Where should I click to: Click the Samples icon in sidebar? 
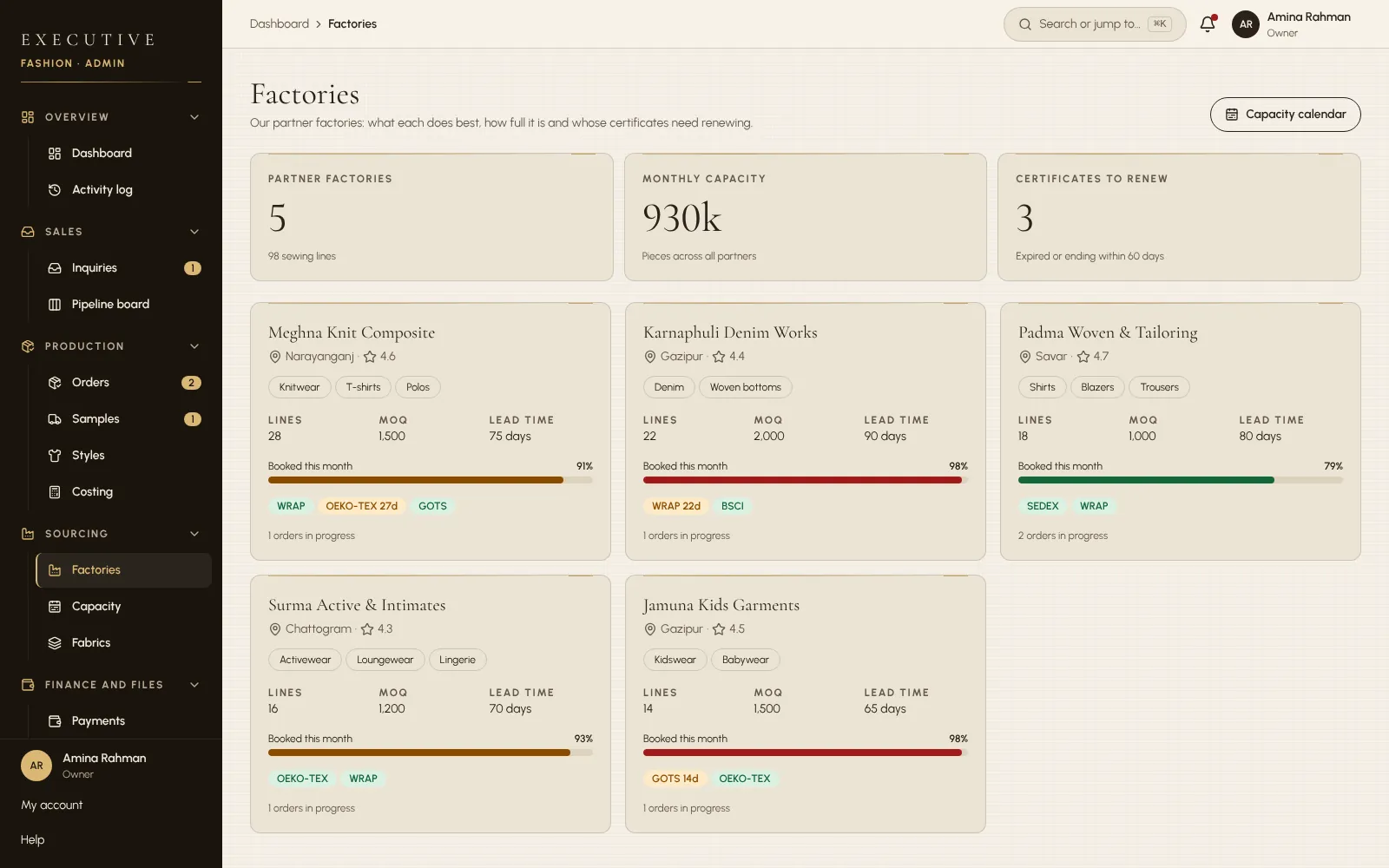coord(55,419)
